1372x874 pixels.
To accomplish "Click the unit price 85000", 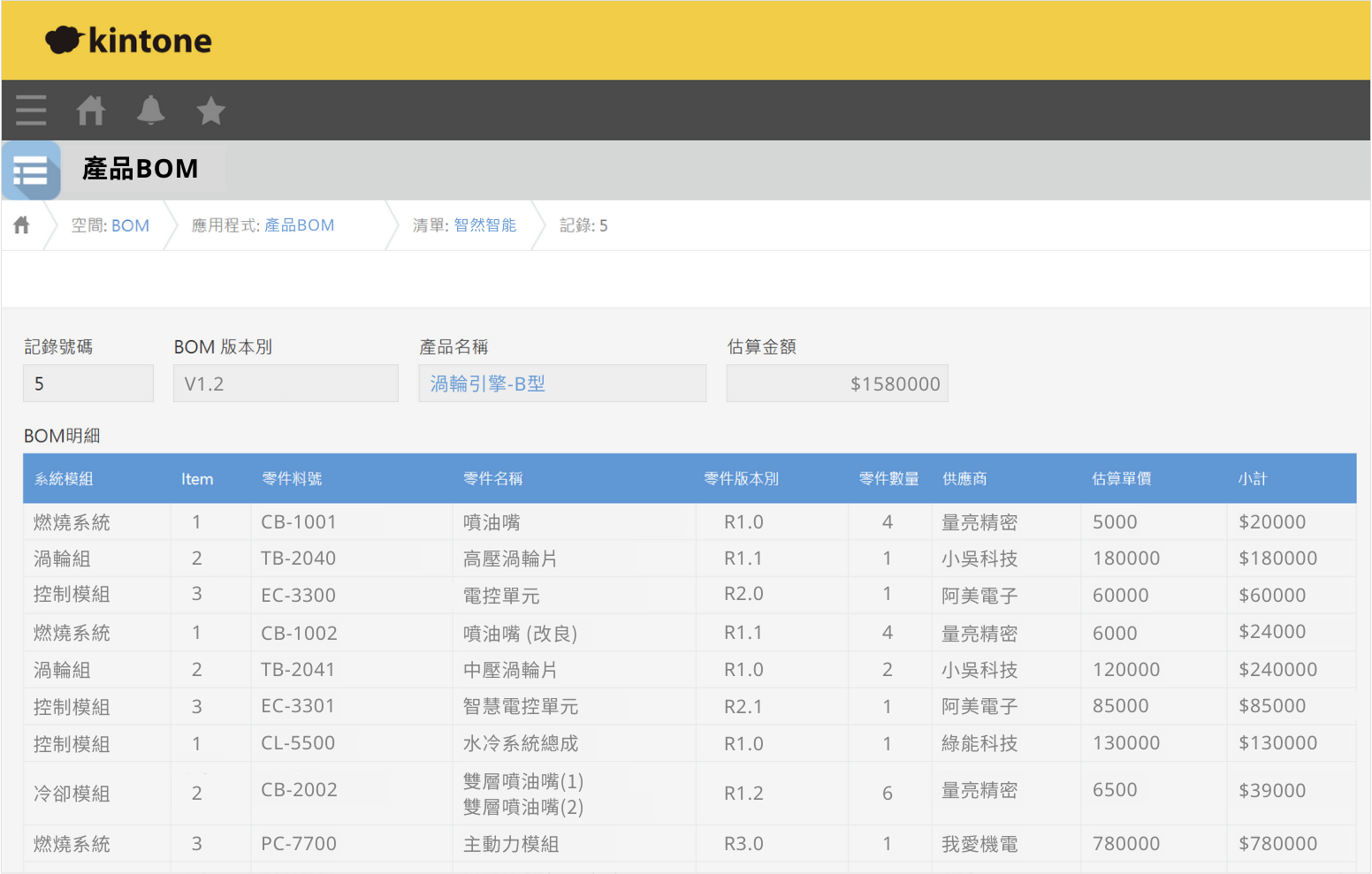I will pyautogui.click(x=1121, y=706).
